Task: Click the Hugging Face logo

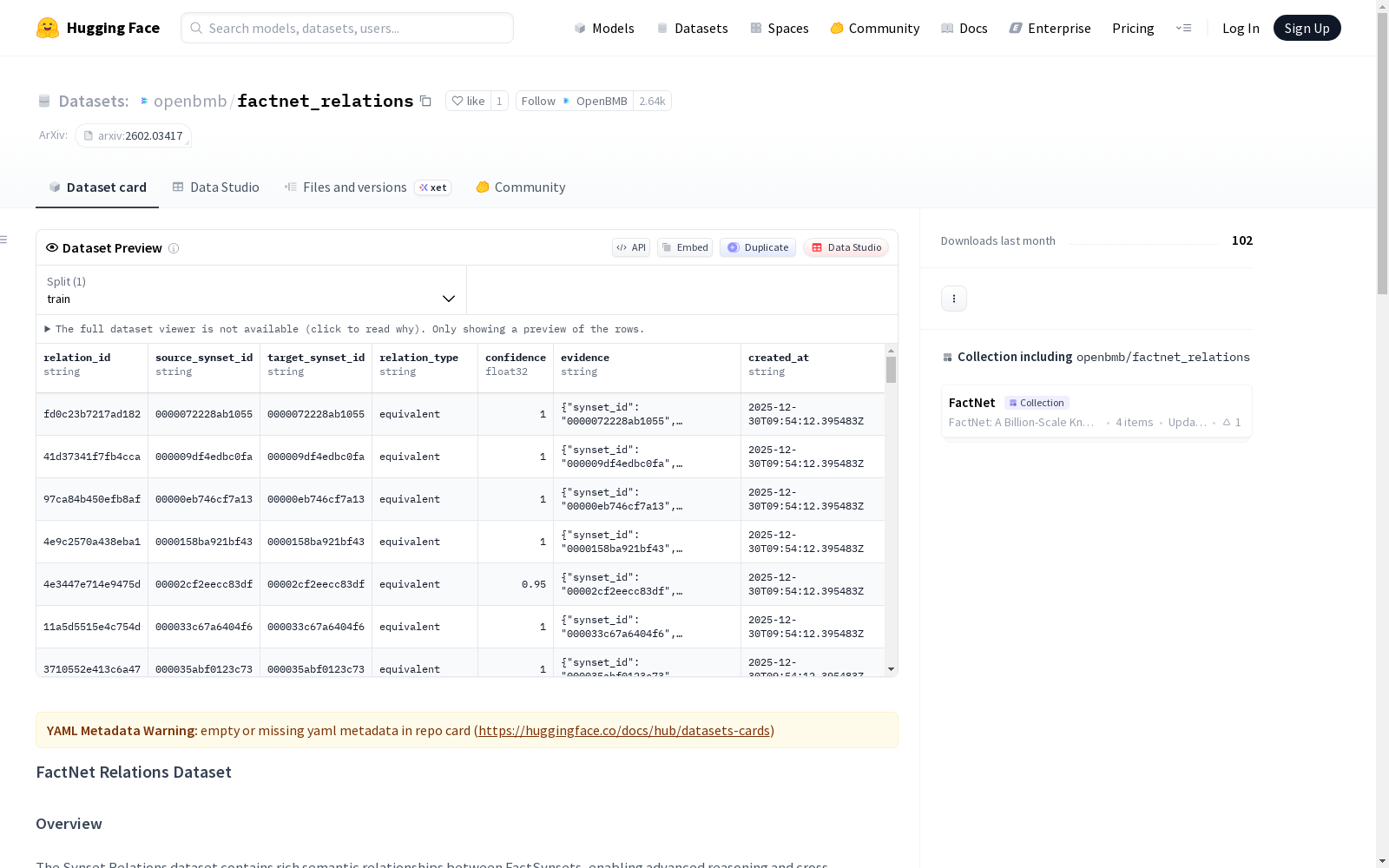Action: pos(98,28)
